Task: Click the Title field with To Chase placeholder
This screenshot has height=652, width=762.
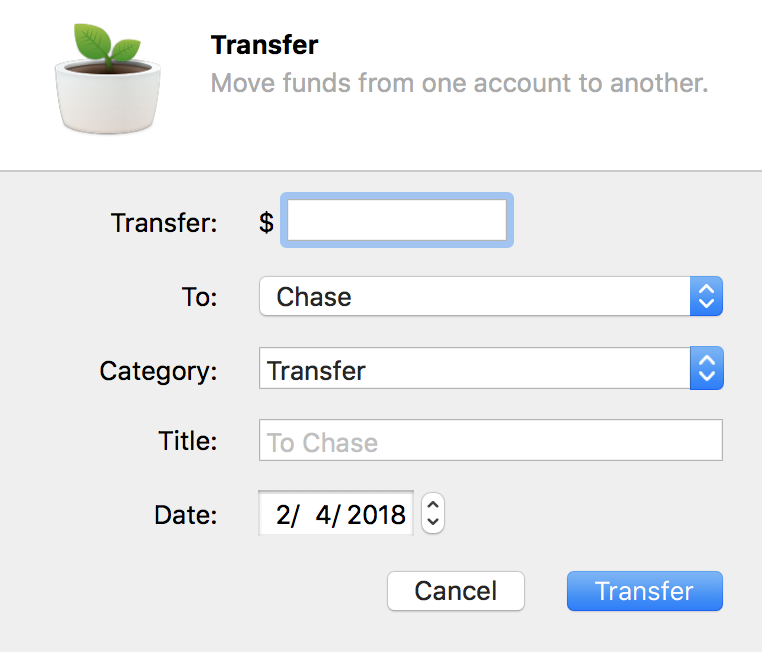Action: click(x=491, y=440)
